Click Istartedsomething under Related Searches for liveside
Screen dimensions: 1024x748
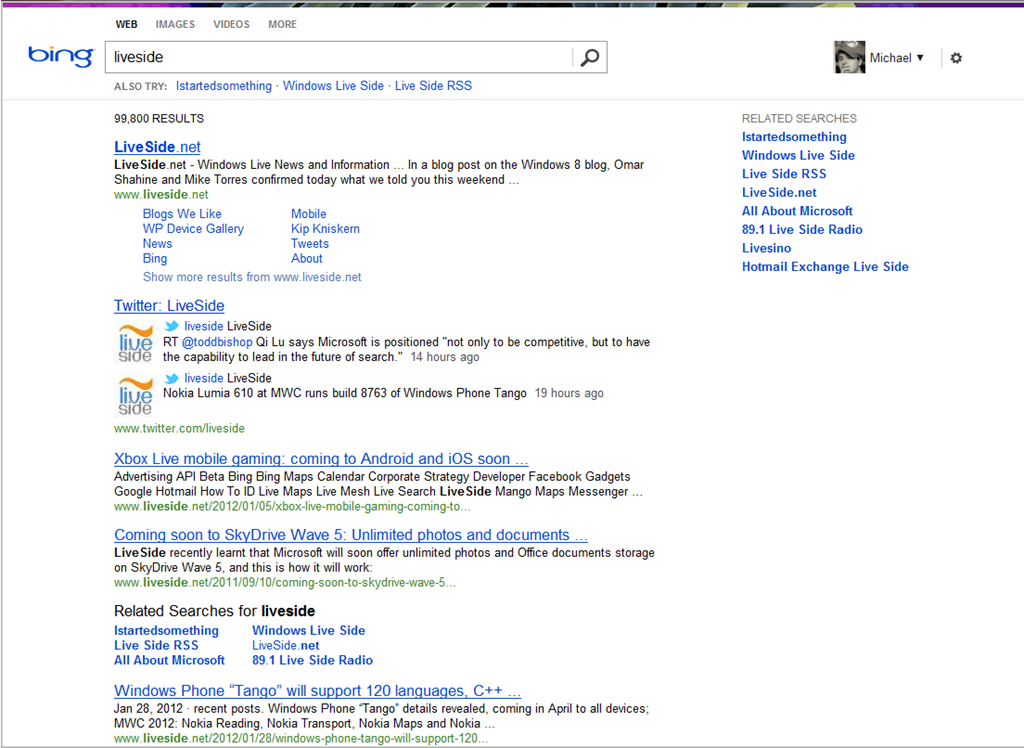tap(167, 630)
